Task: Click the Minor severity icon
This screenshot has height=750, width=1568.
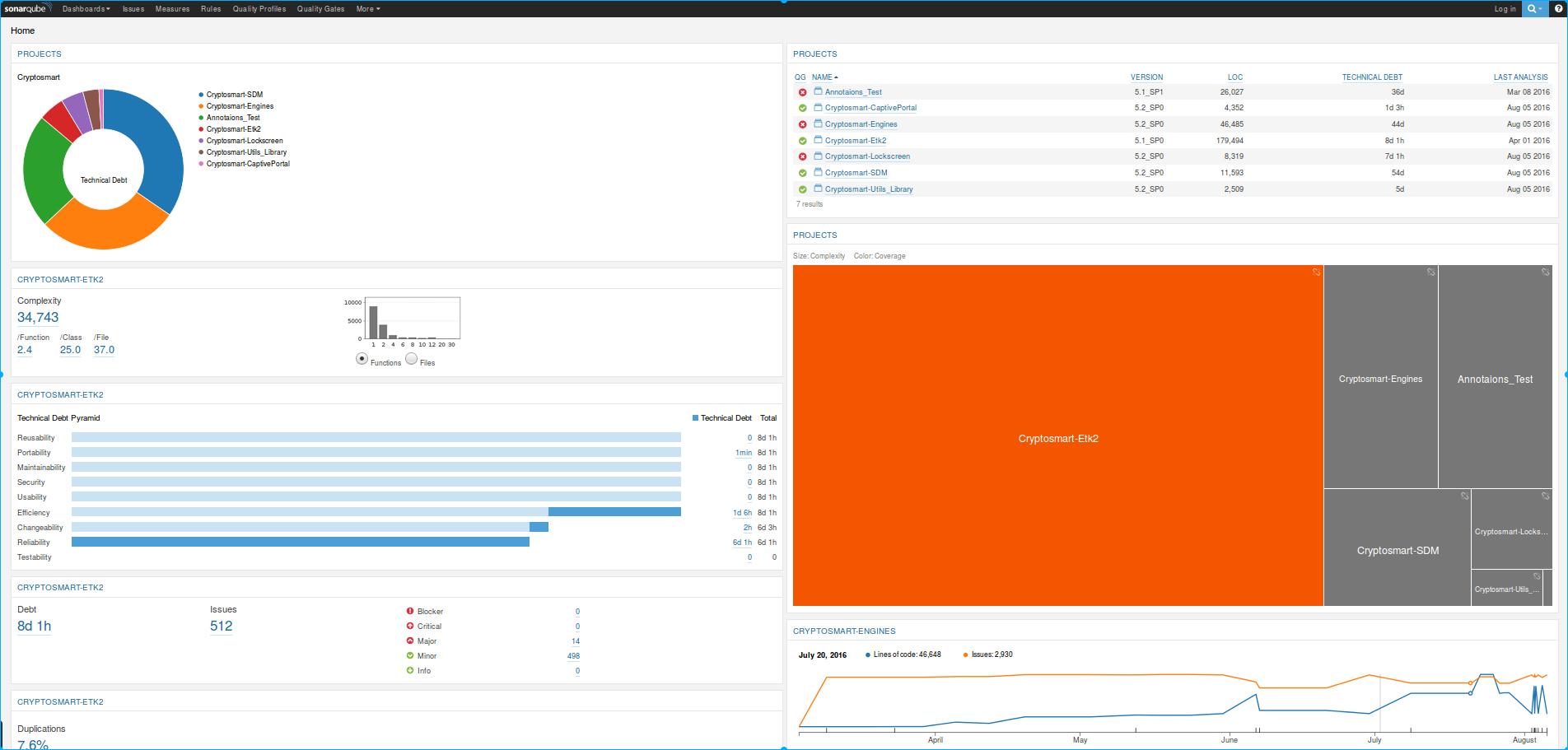Action: (x=410, y=655)
